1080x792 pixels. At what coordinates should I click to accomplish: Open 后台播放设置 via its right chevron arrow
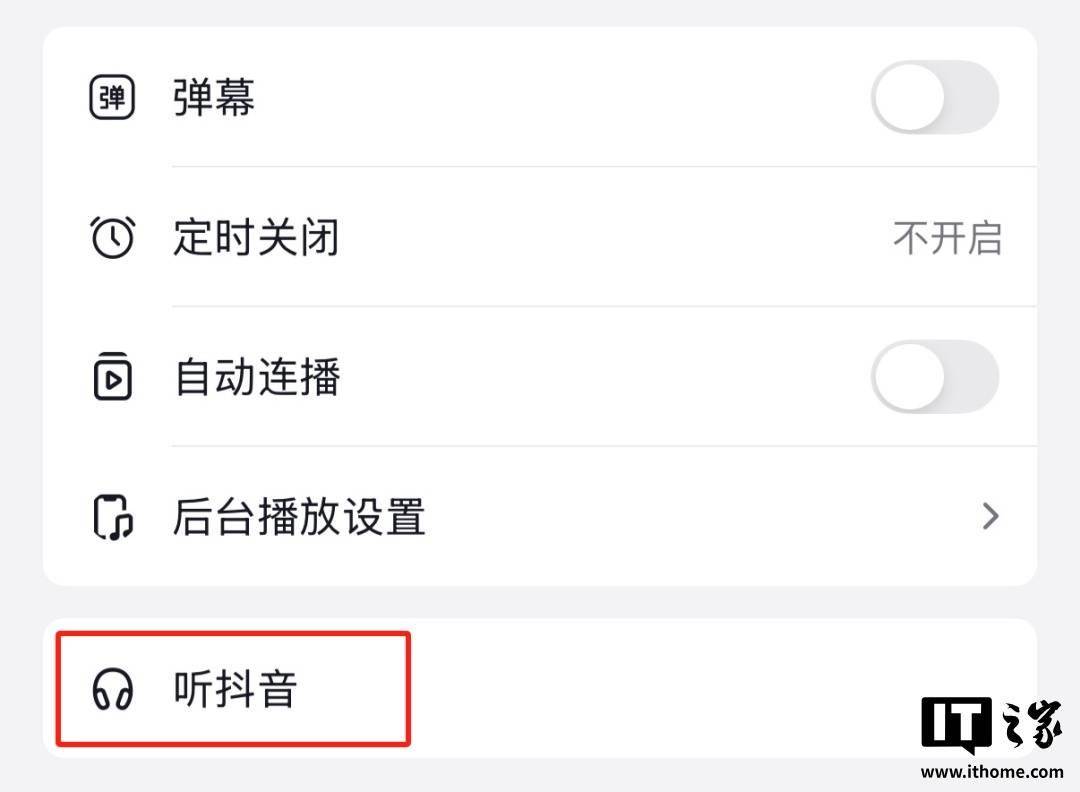point(990,517)
